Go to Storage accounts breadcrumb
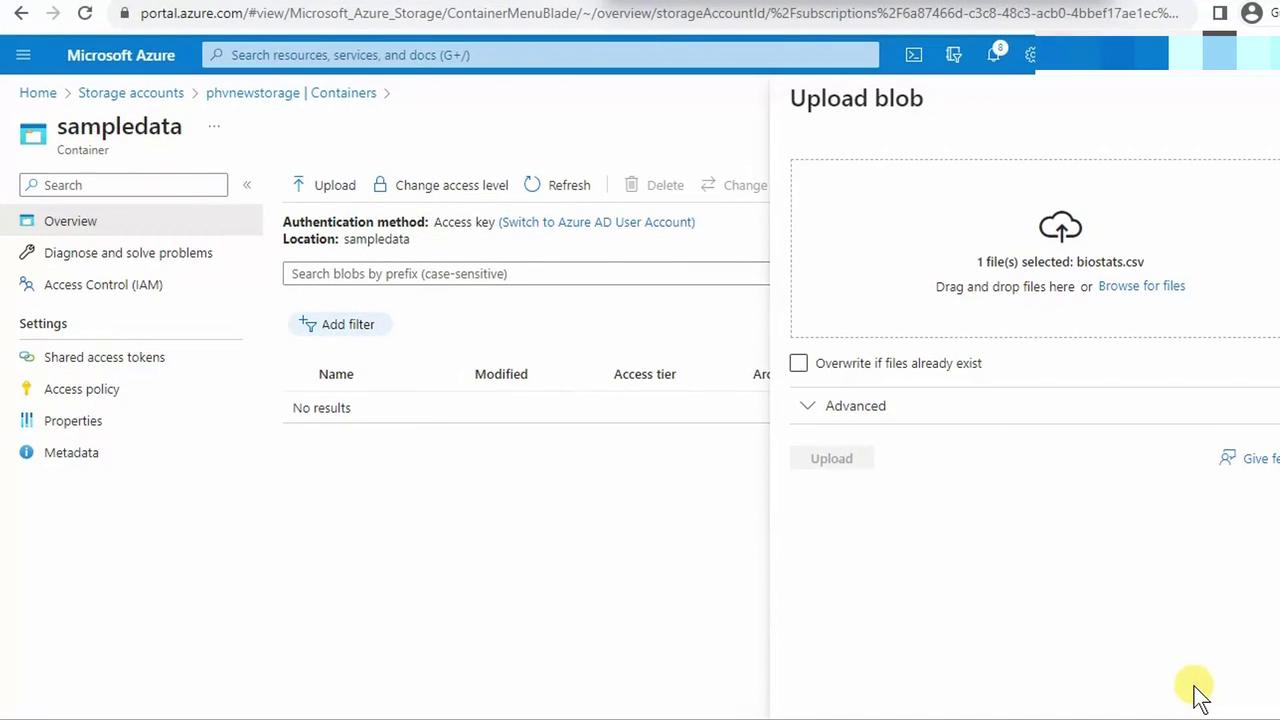 [131, 93]
